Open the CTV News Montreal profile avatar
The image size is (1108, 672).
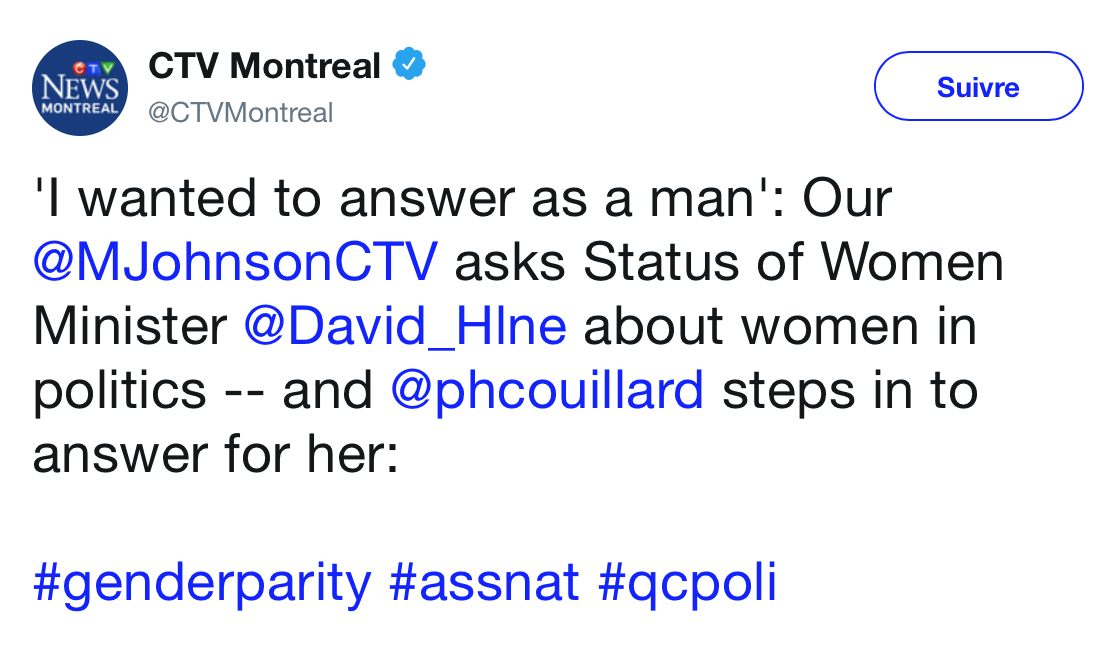pos(80,88)
